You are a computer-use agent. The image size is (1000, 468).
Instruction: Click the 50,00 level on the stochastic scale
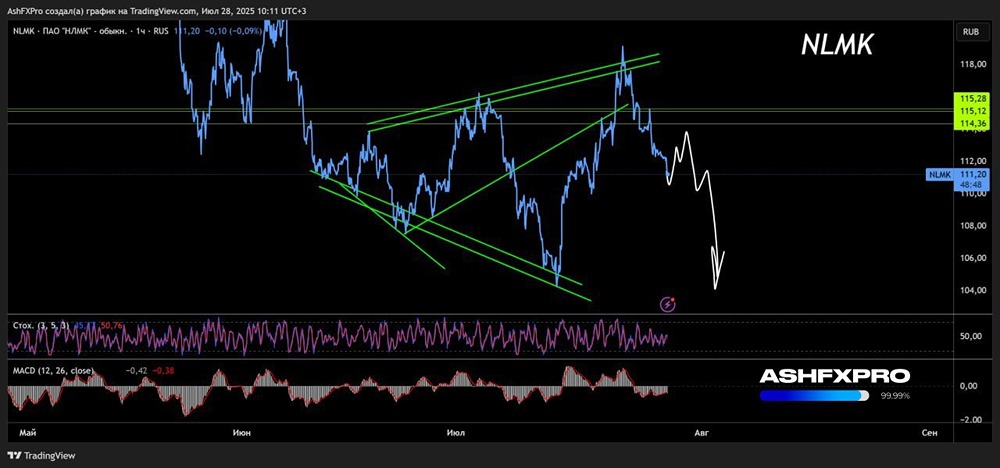tap(969, 336)
